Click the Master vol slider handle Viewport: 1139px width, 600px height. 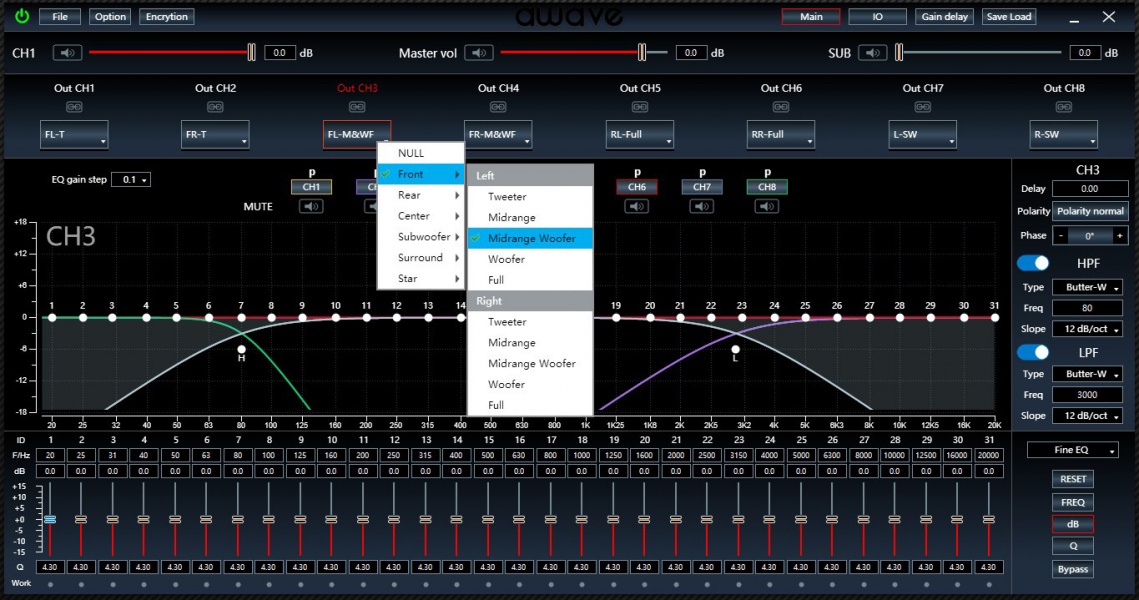point(644,53)
